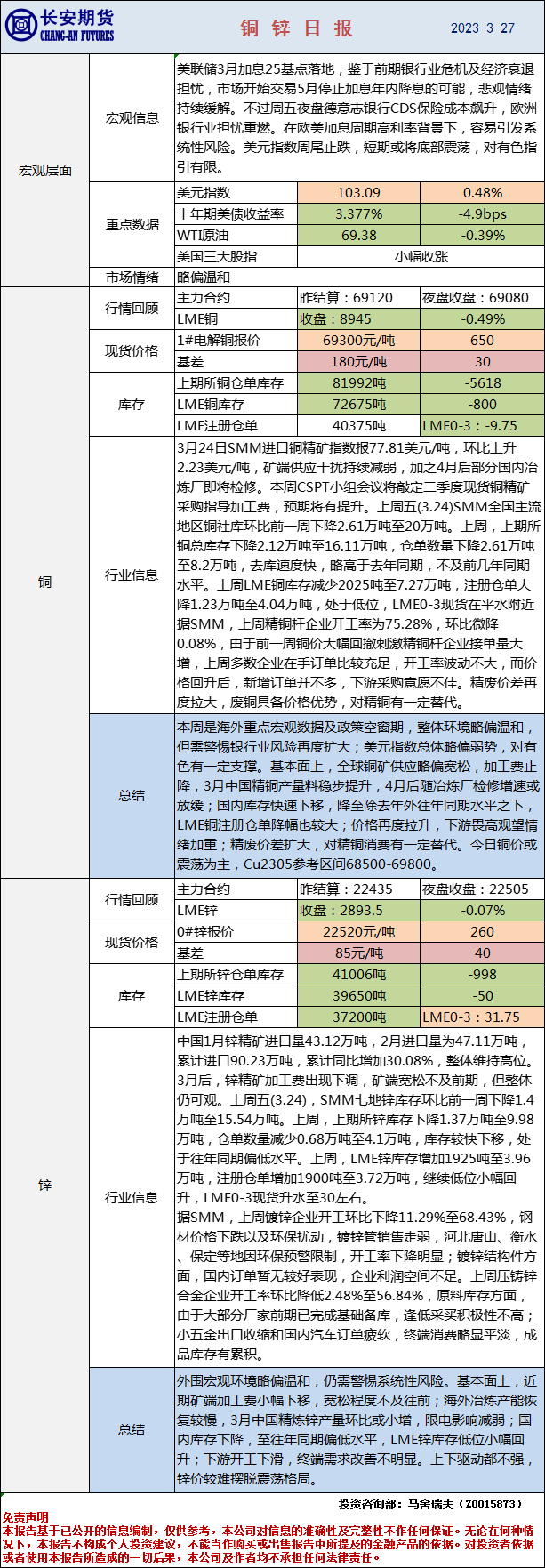
Task: Select the 1#电解铜报价 label
Action: click(236, 340)
